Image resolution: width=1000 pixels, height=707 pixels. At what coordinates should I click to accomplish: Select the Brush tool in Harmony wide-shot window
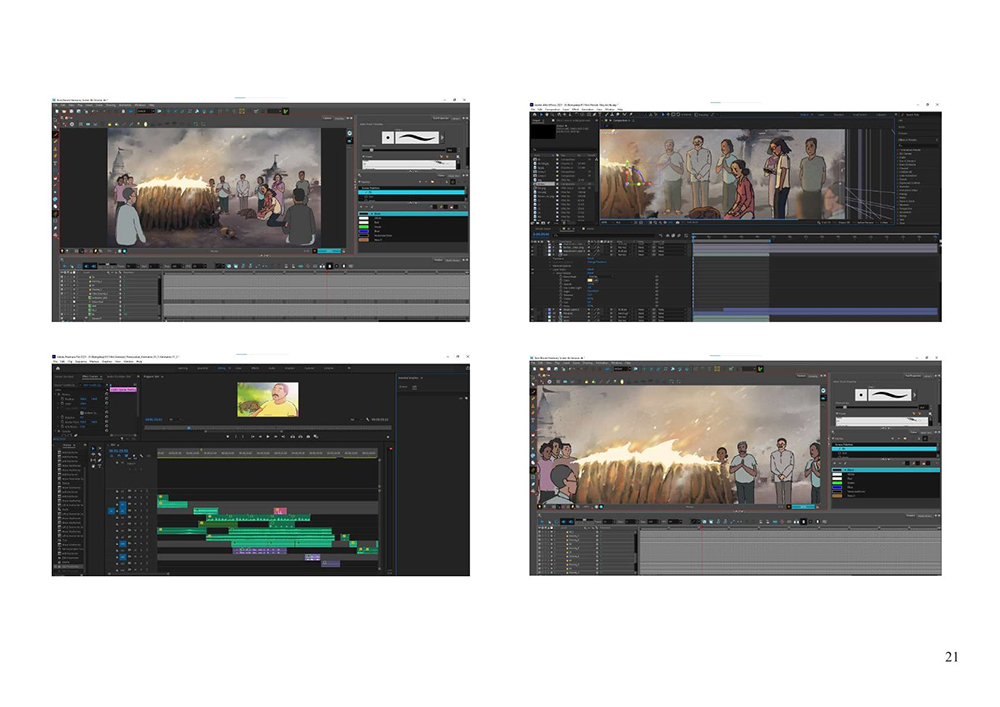[55, 135]
